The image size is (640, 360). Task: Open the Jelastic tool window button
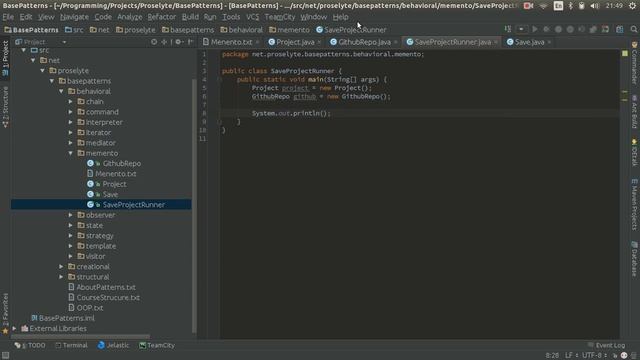[x=113, y=345]
